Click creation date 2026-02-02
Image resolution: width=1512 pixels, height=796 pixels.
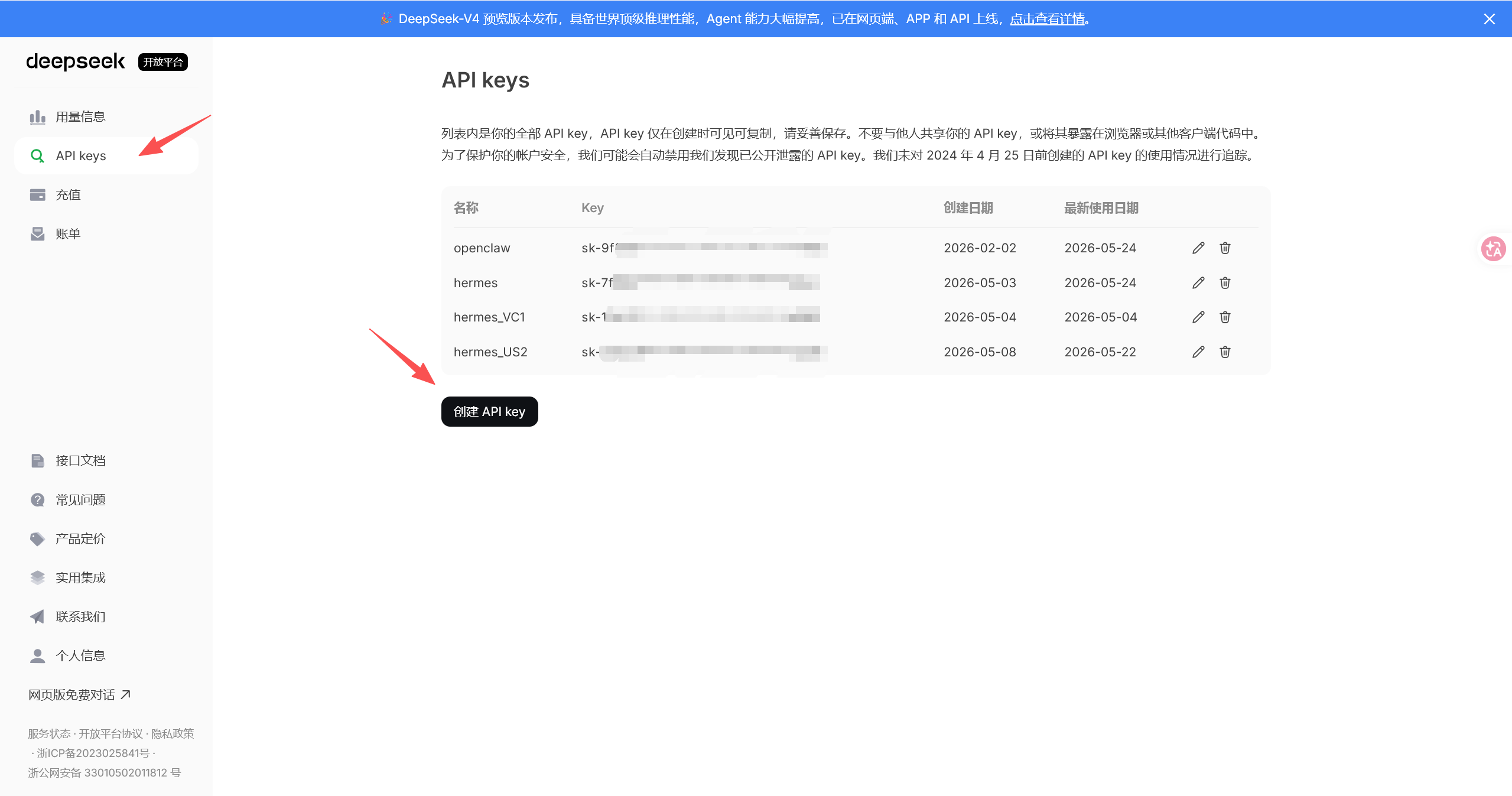point(980,248)
